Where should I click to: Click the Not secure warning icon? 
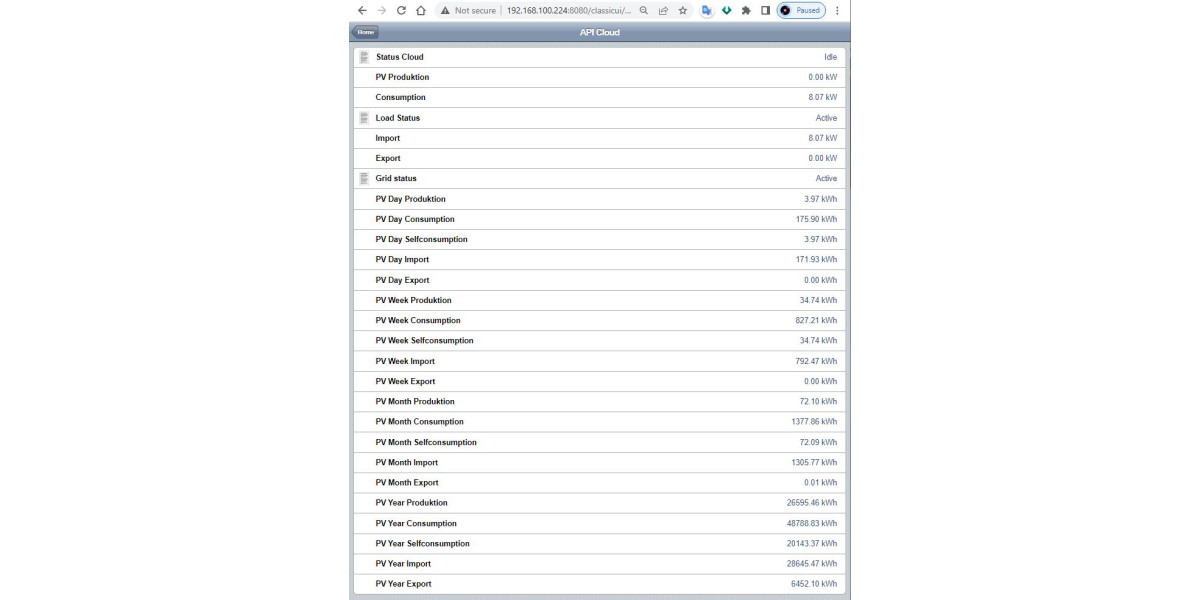click(x=445, y=10)
